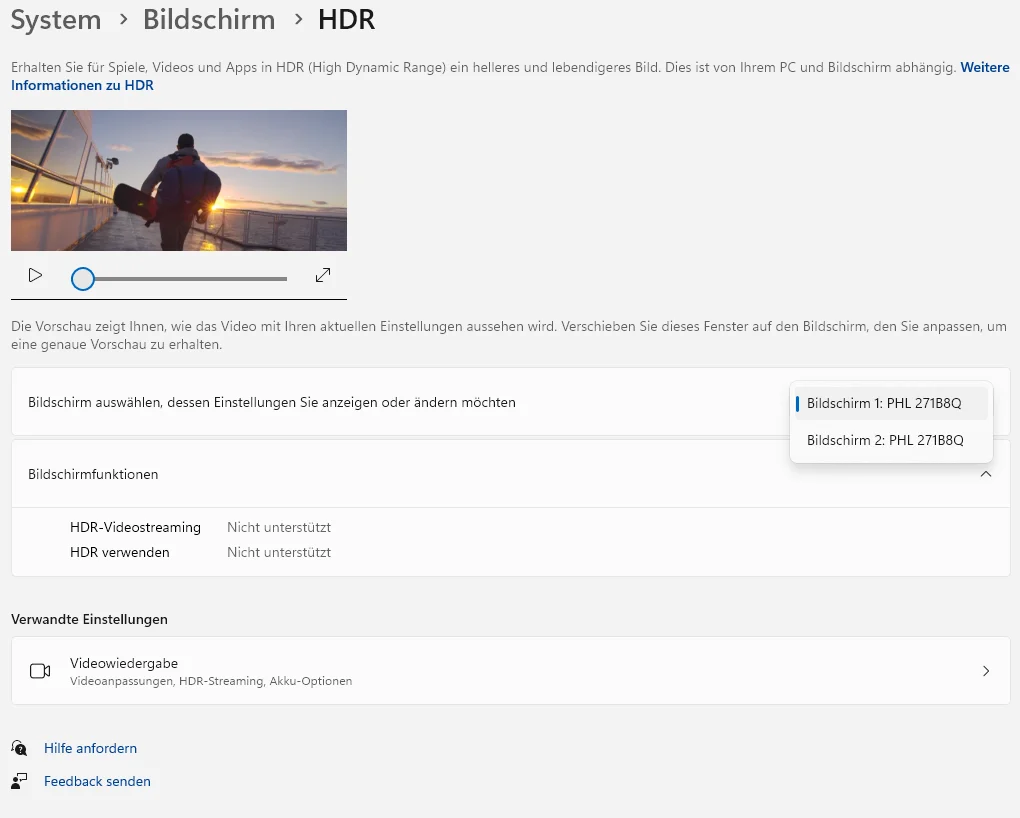This screenshot has width=1020, height=818.
Task: Click the Verwandte Einstellungen heading
Action: [89, 619]
